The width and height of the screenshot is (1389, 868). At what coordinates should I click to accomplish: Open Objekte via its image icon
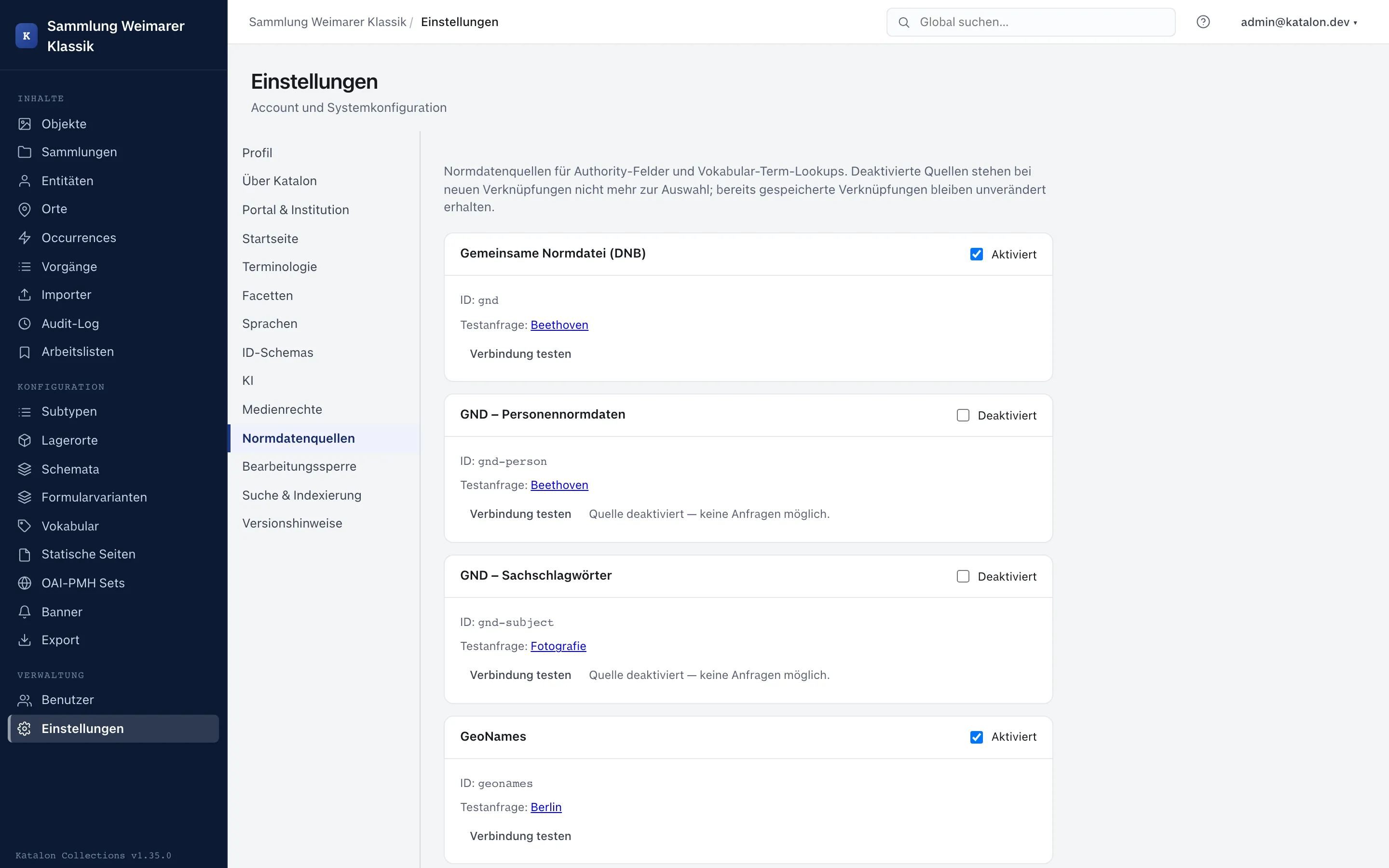click(x=25, y=124)
